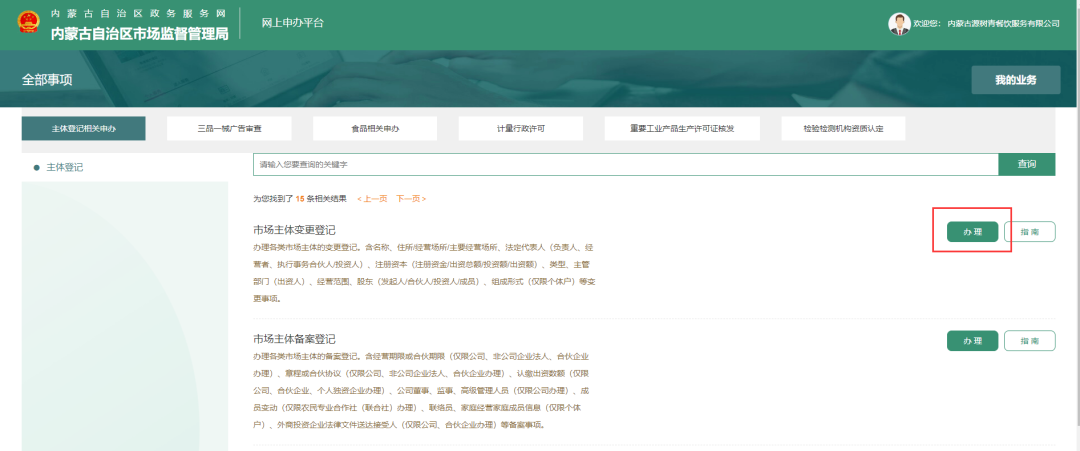Switch to 食品相关申办 tab

(x=375, y=129)
